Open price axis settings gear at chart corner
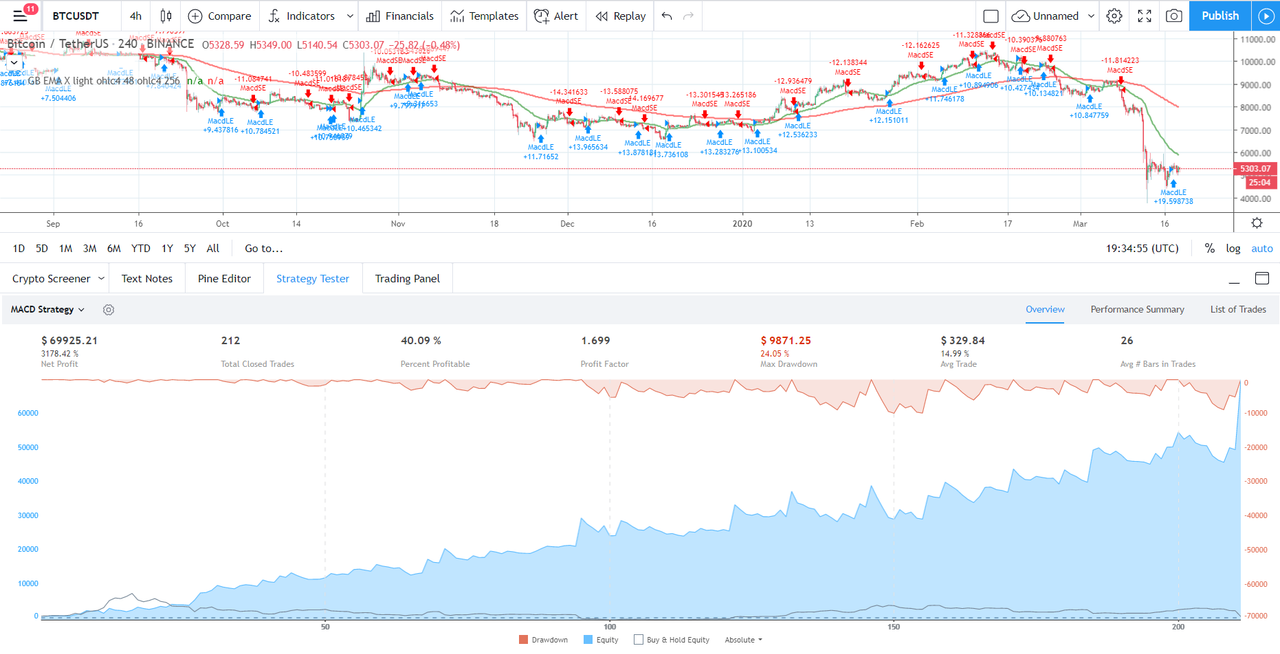Image resolution: width=1280 pixels, height=654 pixels. click(1257, 222)
